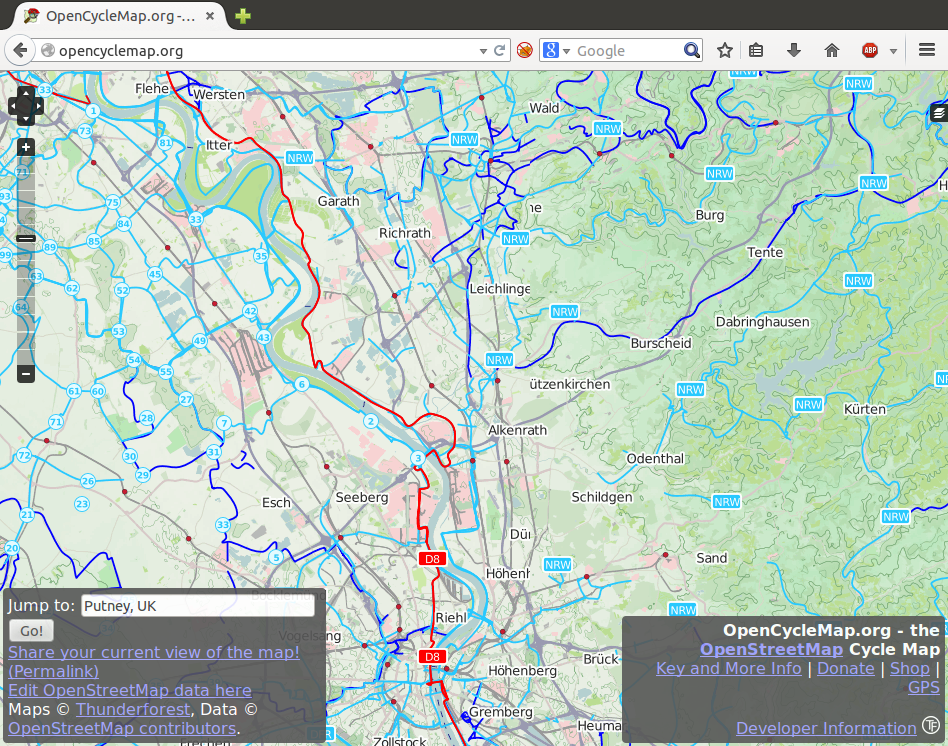The width and height of the screenshot is (948, 746).
Task: Click the Flehe label on the map
Action: coord(152,89)
